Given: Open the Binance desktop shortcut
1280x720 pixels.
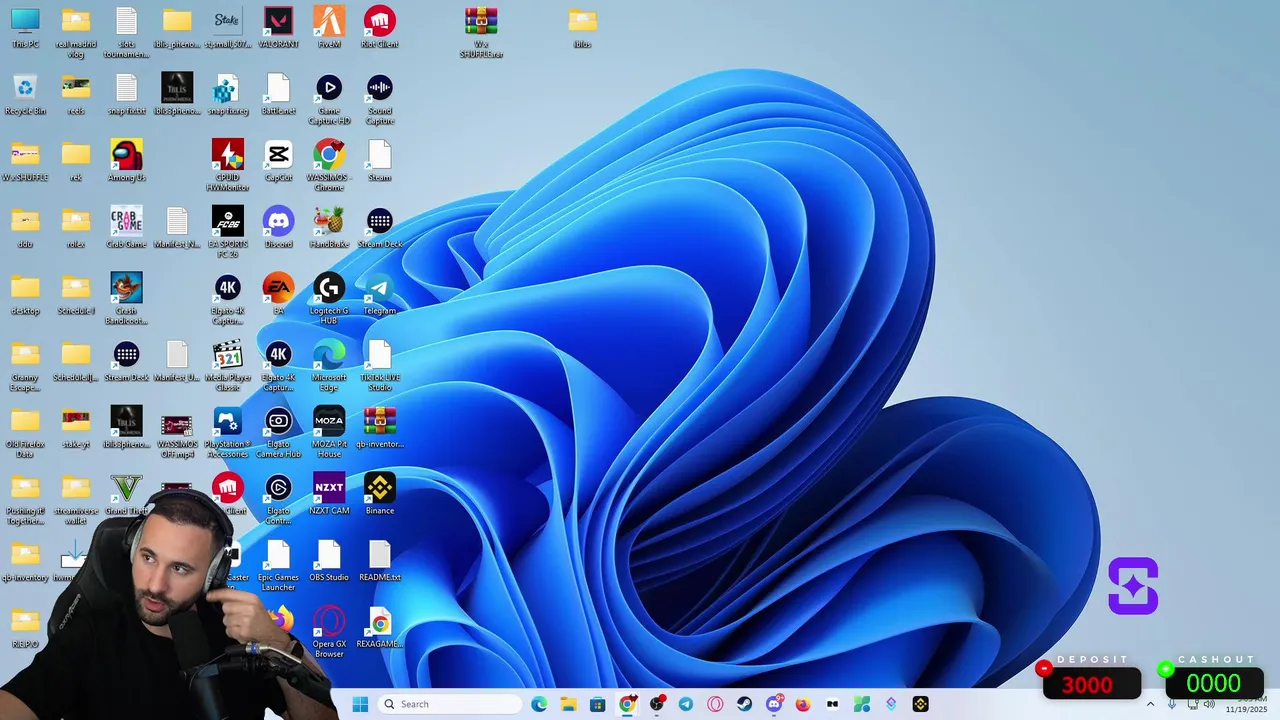Looking at the screenshot, I should [379, 493].
